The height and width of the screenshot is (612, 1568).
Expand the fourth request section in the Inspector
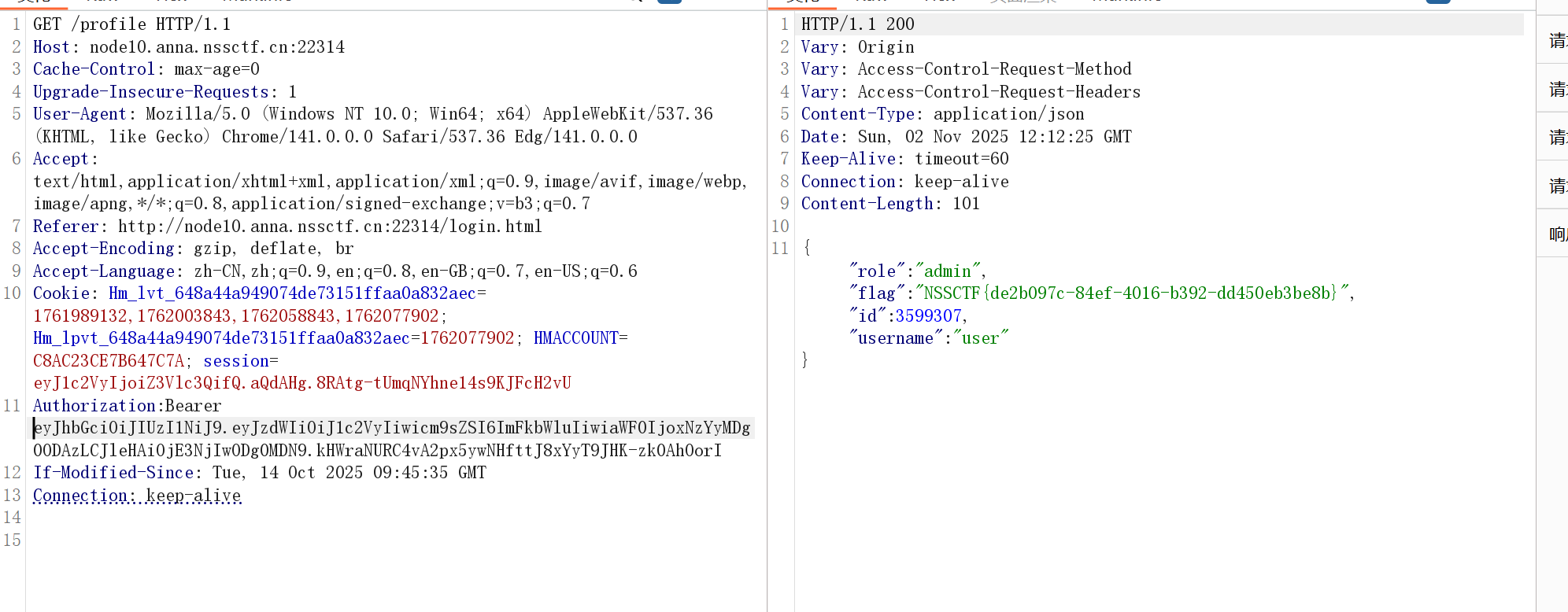[x=1557, y=186]
